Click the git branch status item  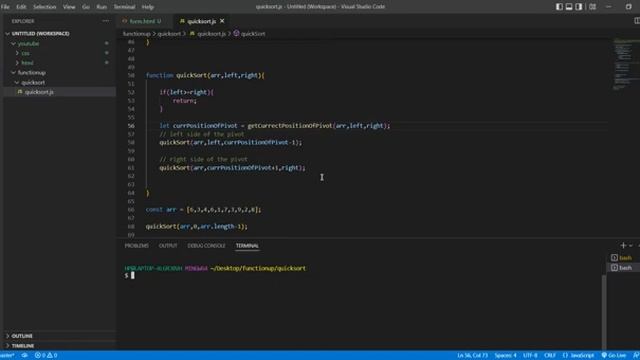click(7, 356)
